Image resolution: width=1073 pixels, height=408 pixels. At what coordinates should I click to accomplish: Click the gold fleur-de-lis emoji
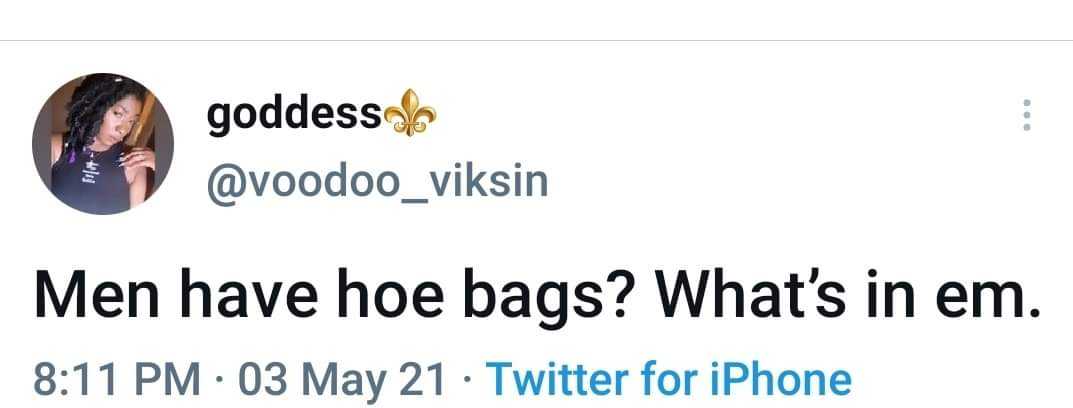[409, 112]
